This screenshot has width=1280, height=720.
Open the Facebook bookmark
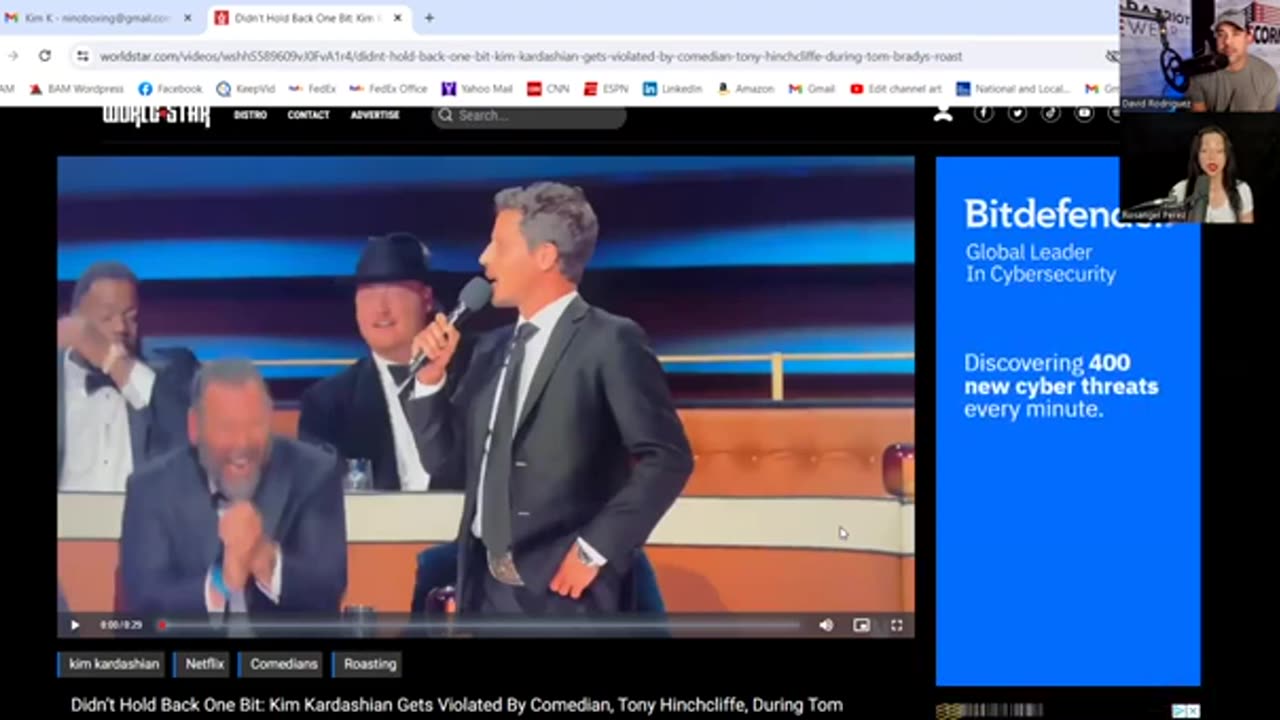pyautogui.click(x=170, y=89)
